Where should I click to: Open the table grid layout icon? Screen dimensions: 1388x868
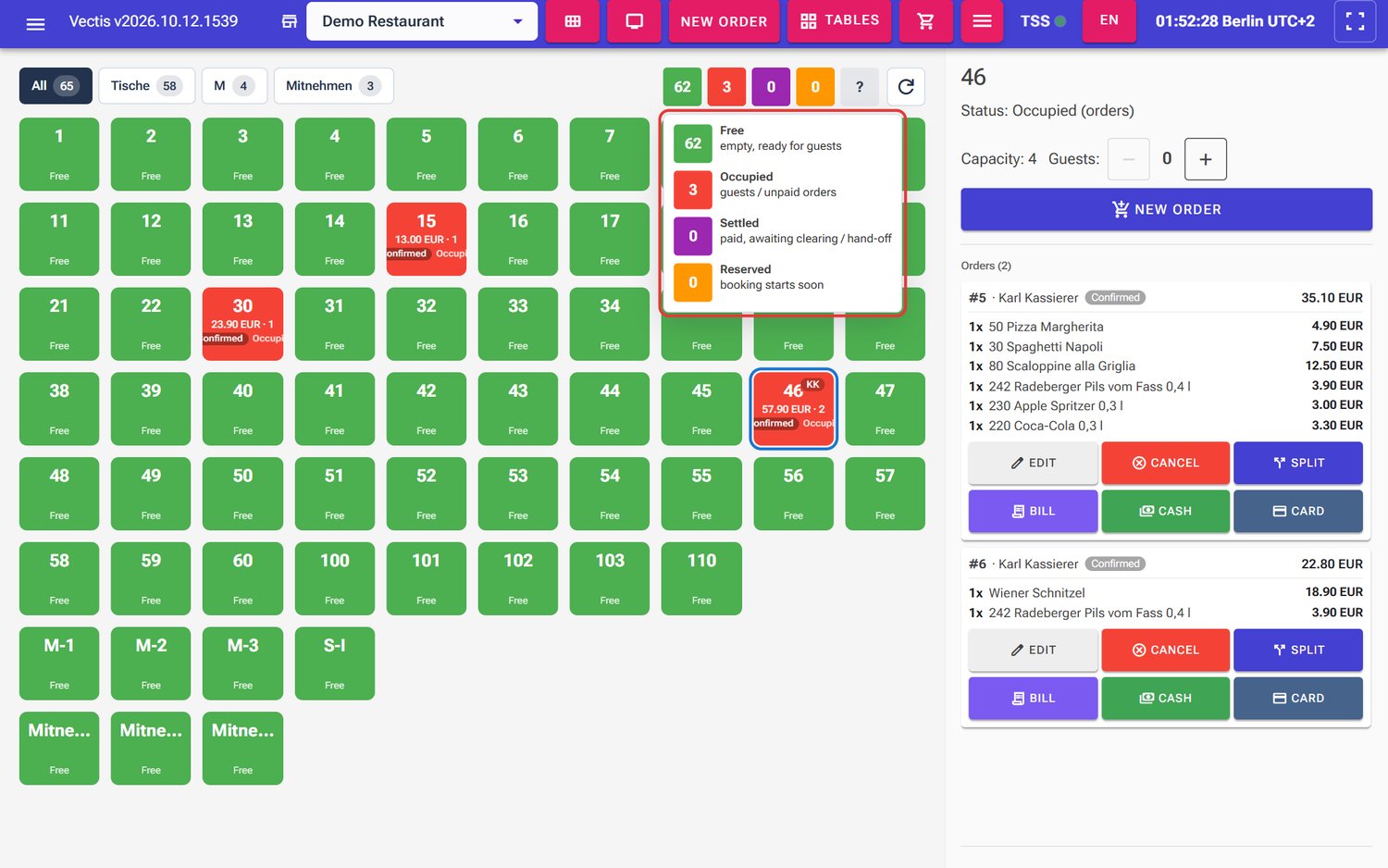click(573, 21)
